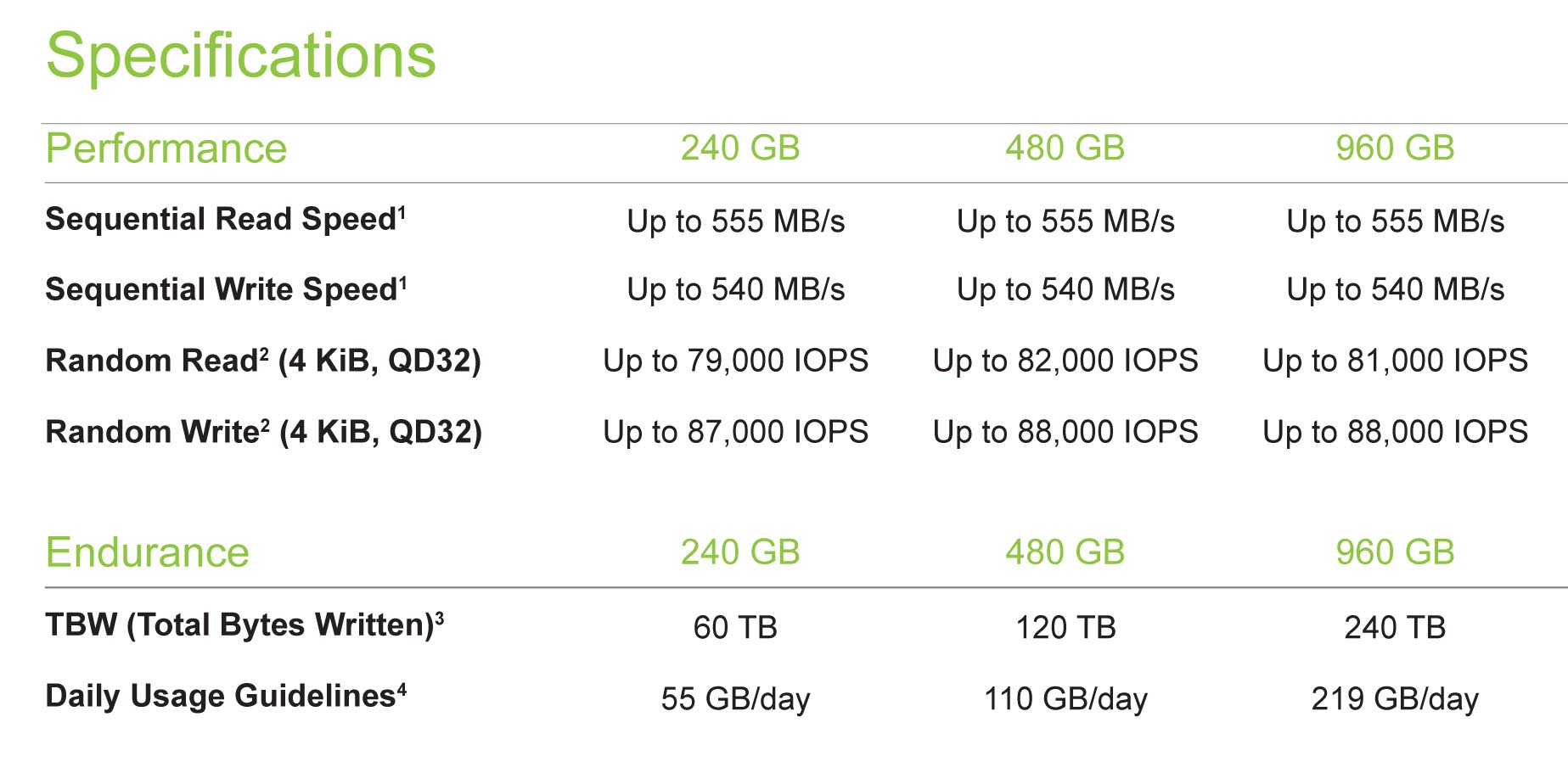Click the 219 GB/day usage value
This screenshot has height=773, width=1568.
click(x=1395, y=699)
